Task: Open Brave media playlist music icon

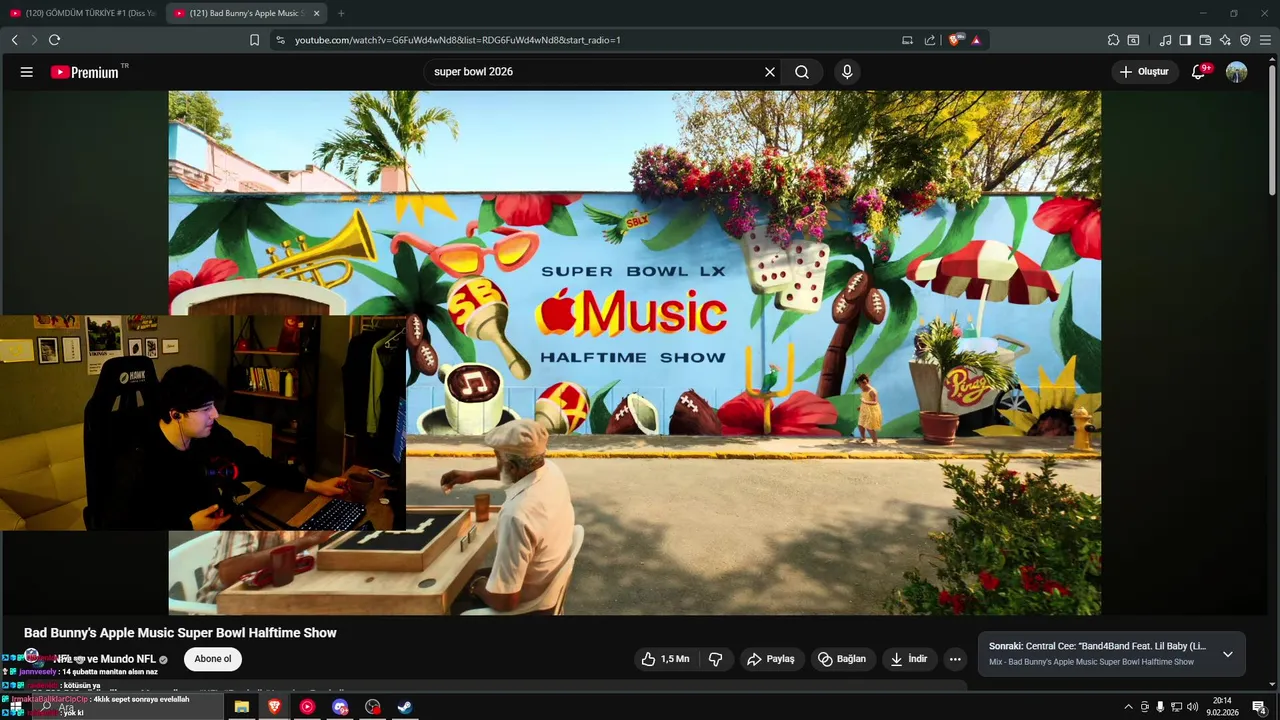Action: tap(1165, 40)
